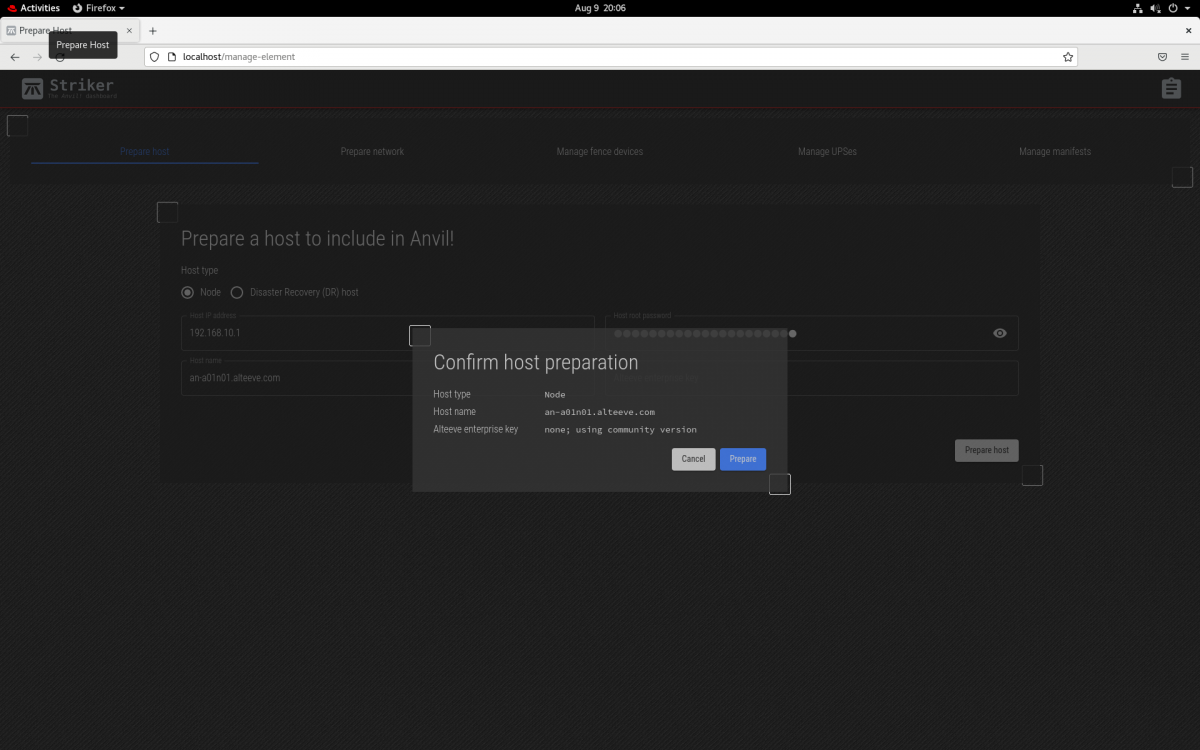The image size is (1200, 750).
Task: Open the clock and calendar dropdown
Action: pos(600,8)
